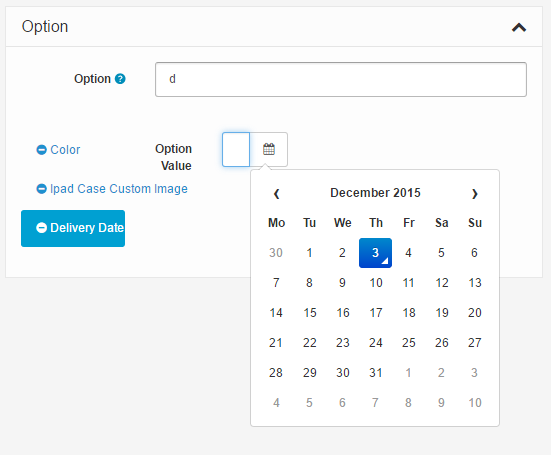Go to next month in calendar
Screen dimensions: 551x455
[x=475, y=194]
